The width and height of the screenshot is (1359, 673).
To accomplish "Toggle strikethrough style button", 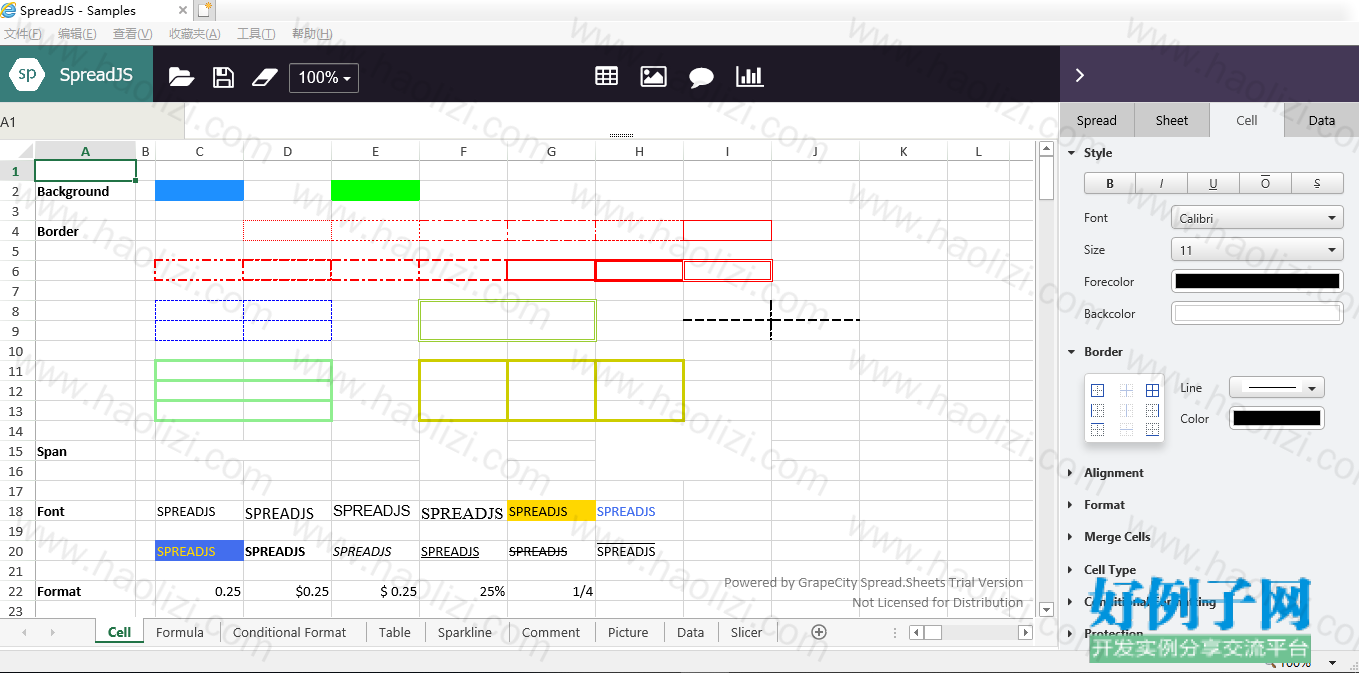I will point(1317,183).
